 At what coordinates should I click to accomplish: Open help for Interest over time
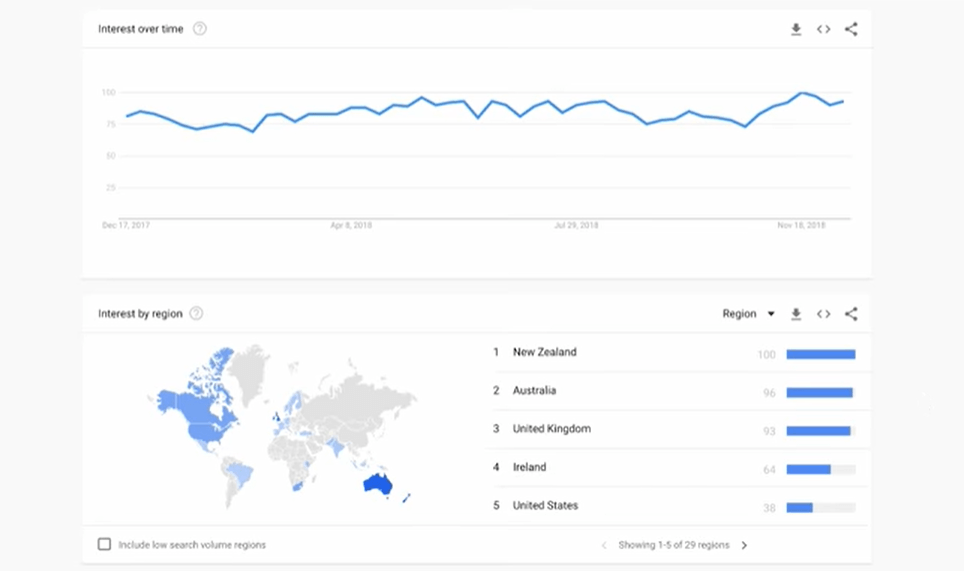pos(200,29)
